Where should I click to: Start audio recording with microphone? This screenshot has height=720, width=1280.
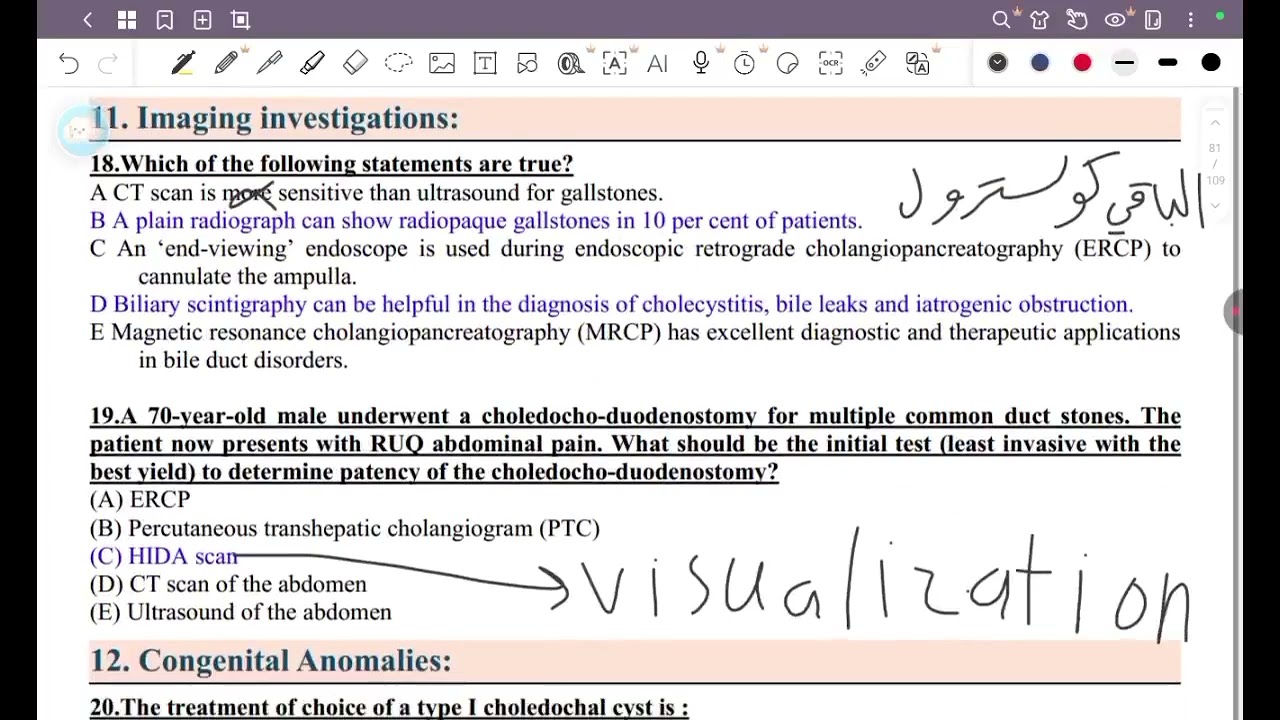[x=701, y=64]
